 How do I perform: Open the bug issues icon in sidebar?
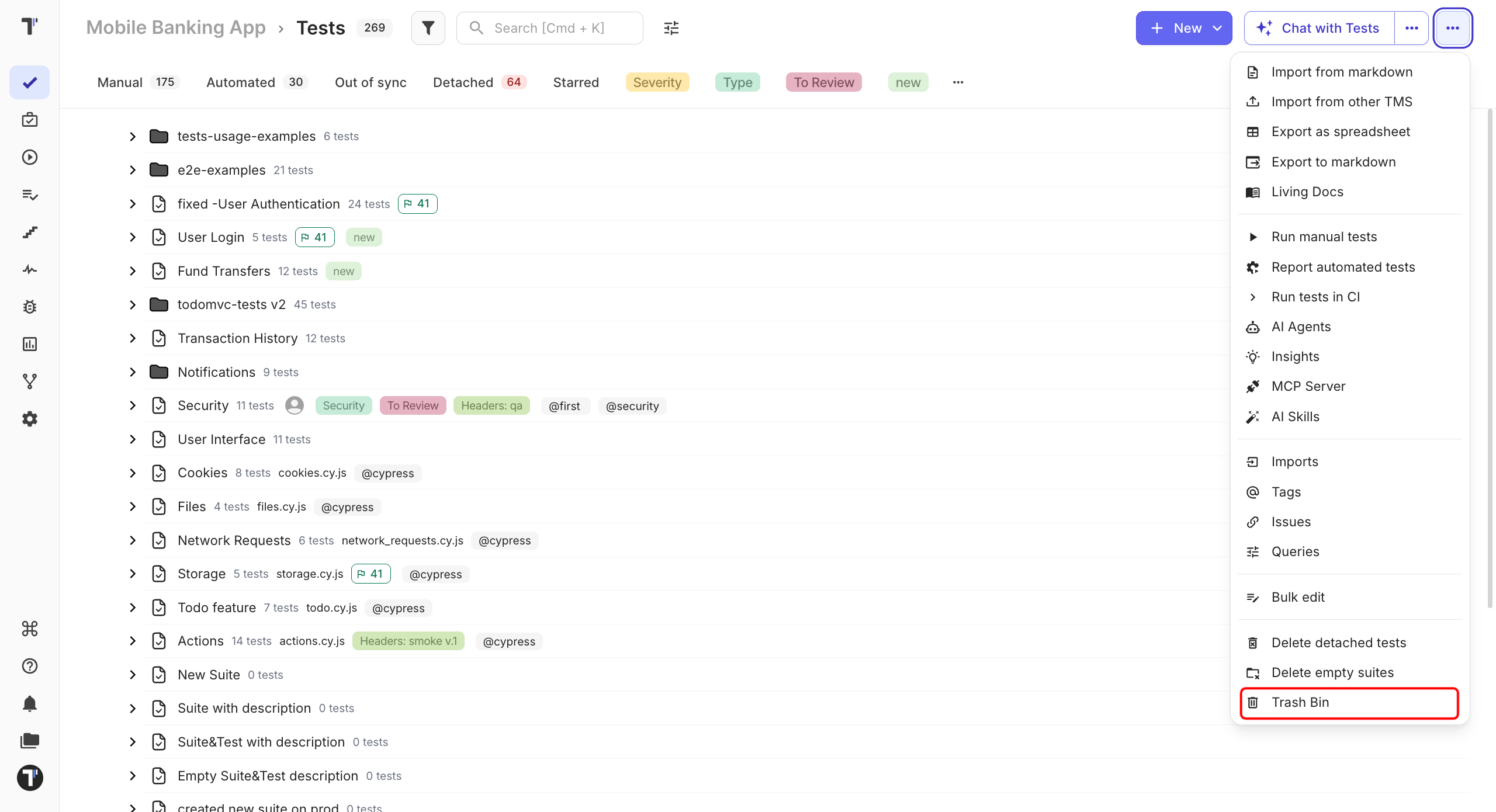pyautogui.click(x=30, y=307)
